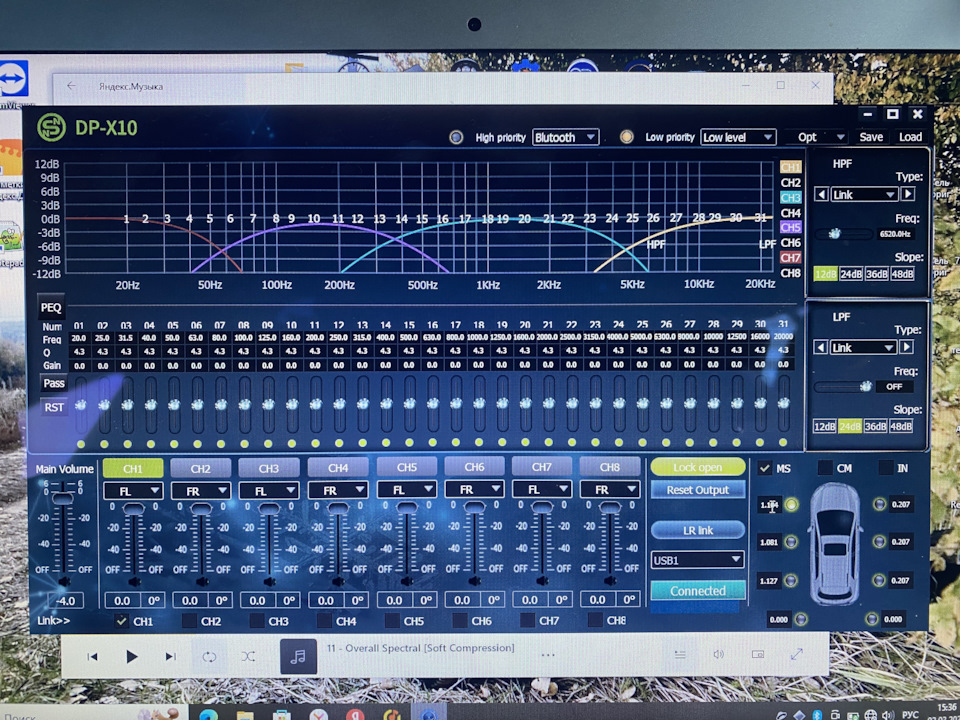Click the Save button

[x=871, y=137]
